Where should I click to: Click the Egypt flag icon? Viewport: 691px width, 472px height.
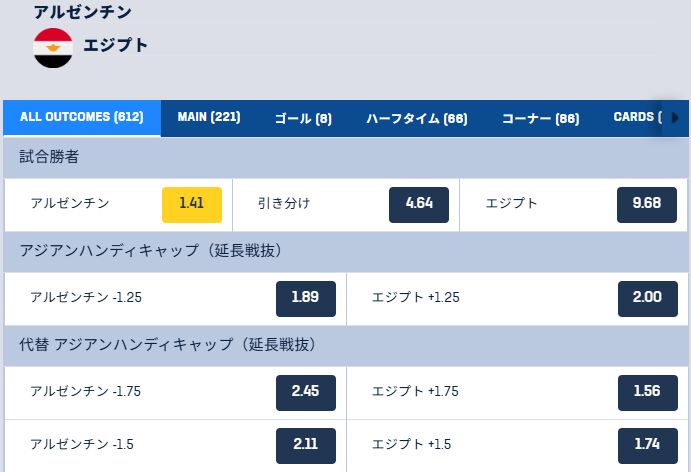click(53, 48)
